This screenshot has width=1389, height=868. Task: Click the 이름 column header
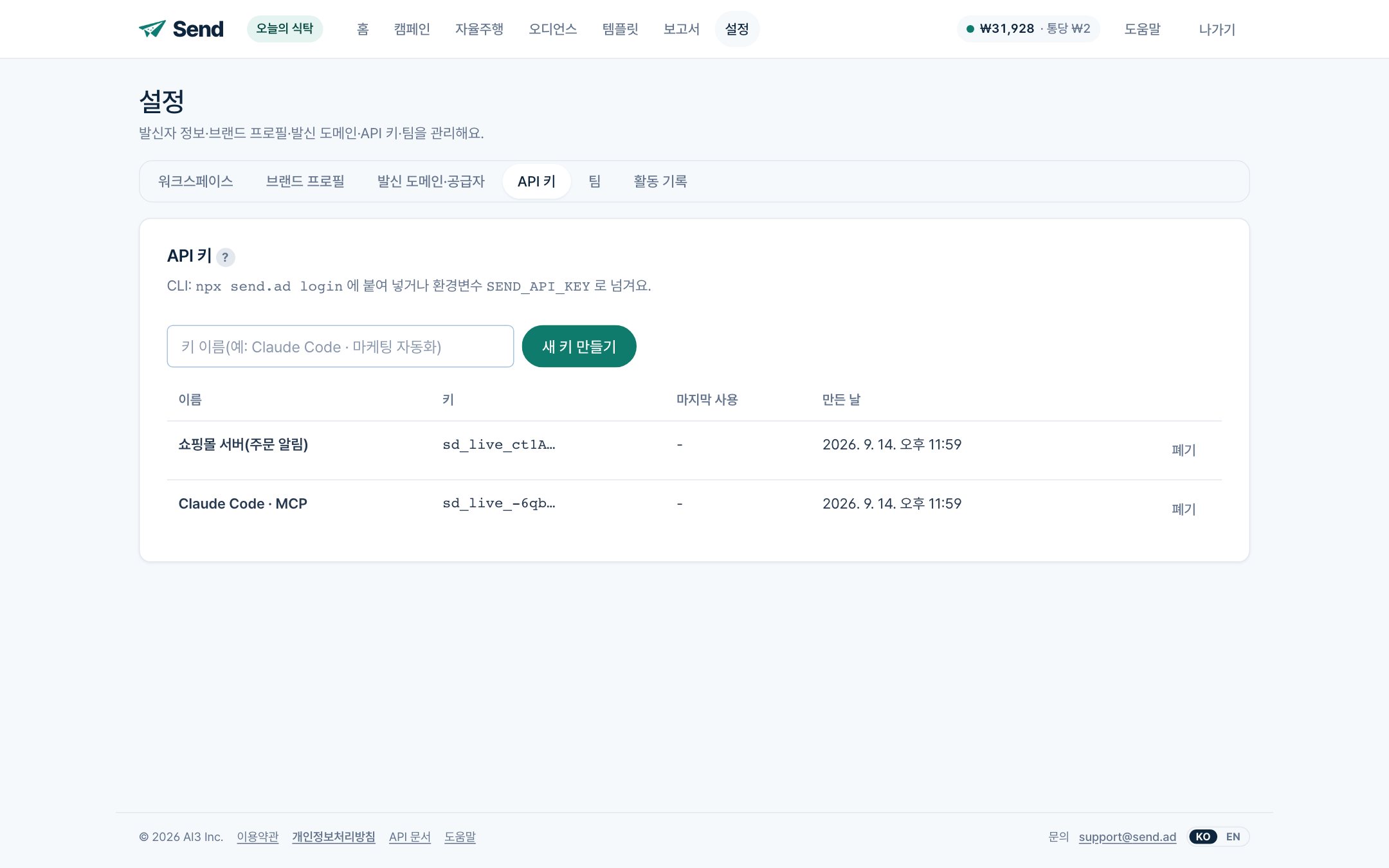coord(190,399)
